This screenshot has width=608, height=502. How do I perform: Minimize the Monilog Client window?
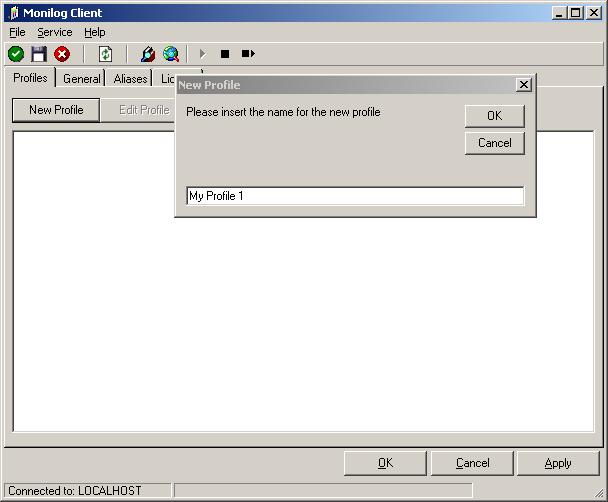pyautogui.click(x=559, y=13)
